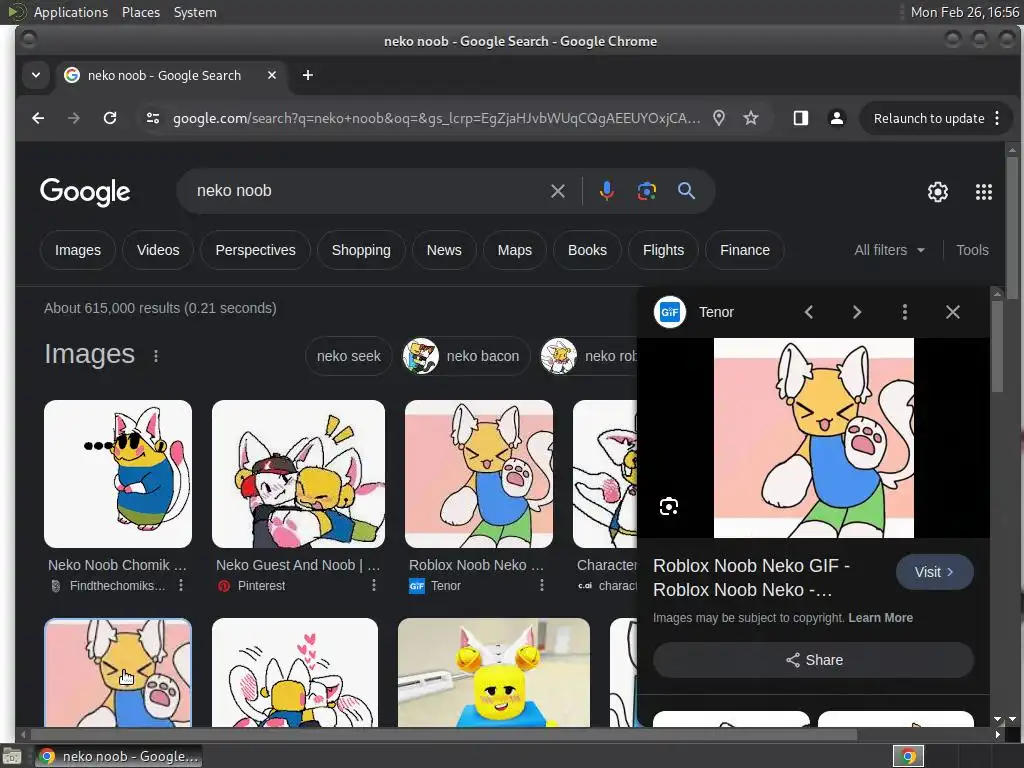Open Chrome three-dot menu beside Relaunch
Image resolution: width=1024 pixels, height=768 pixels.
point(997,118)
